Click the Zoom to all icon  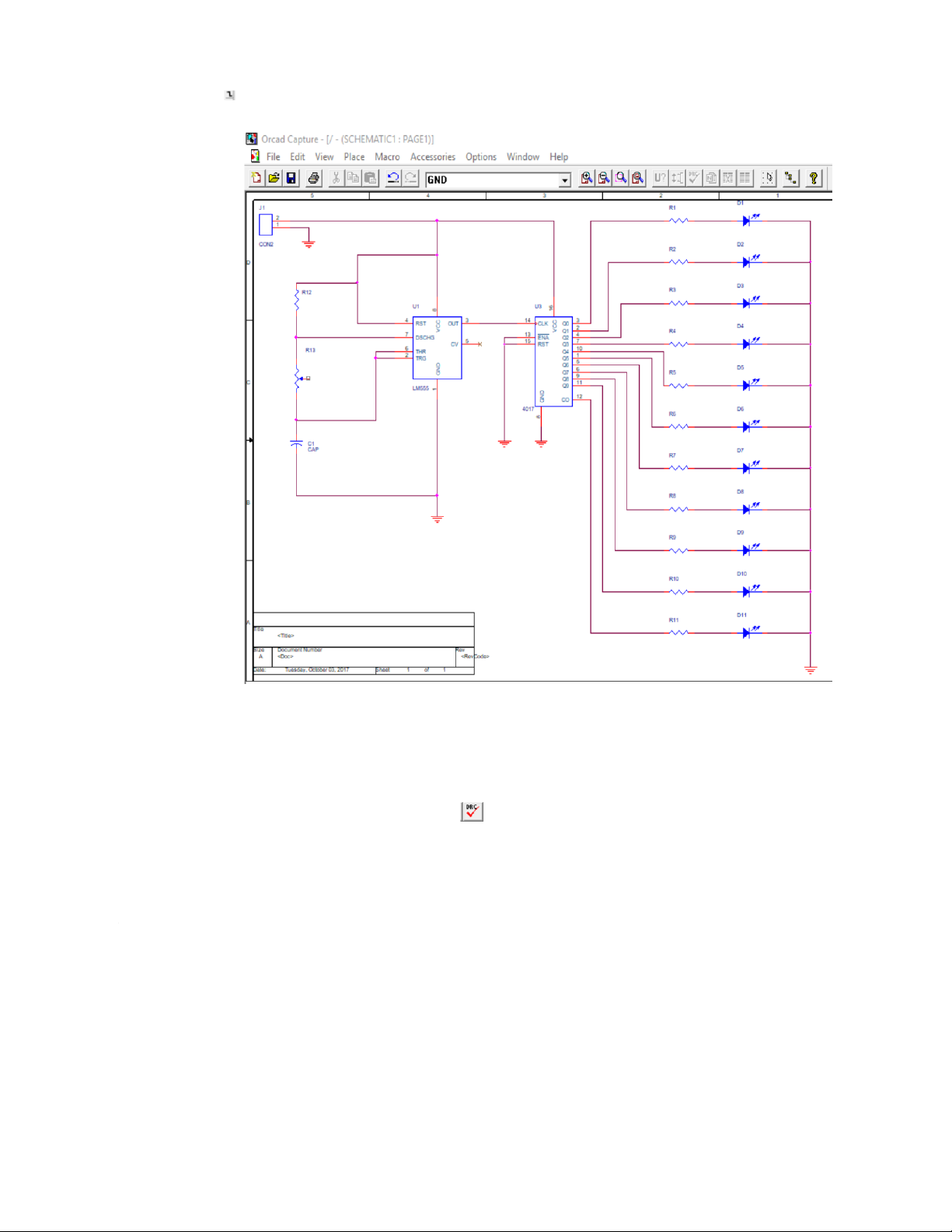638,179
